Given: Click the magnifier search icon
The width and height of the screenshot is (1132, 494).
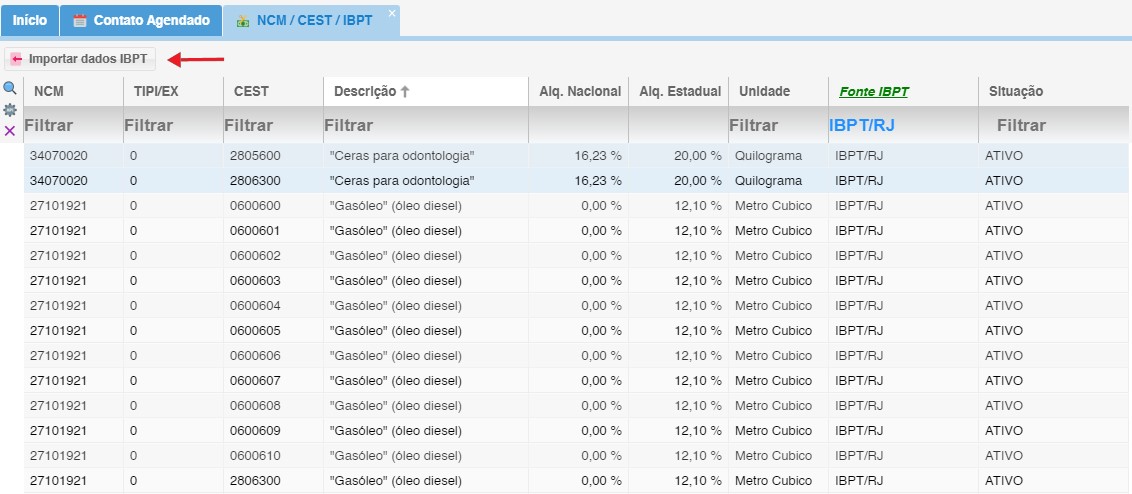Looking at the screenshot, I should coord(10,89).
